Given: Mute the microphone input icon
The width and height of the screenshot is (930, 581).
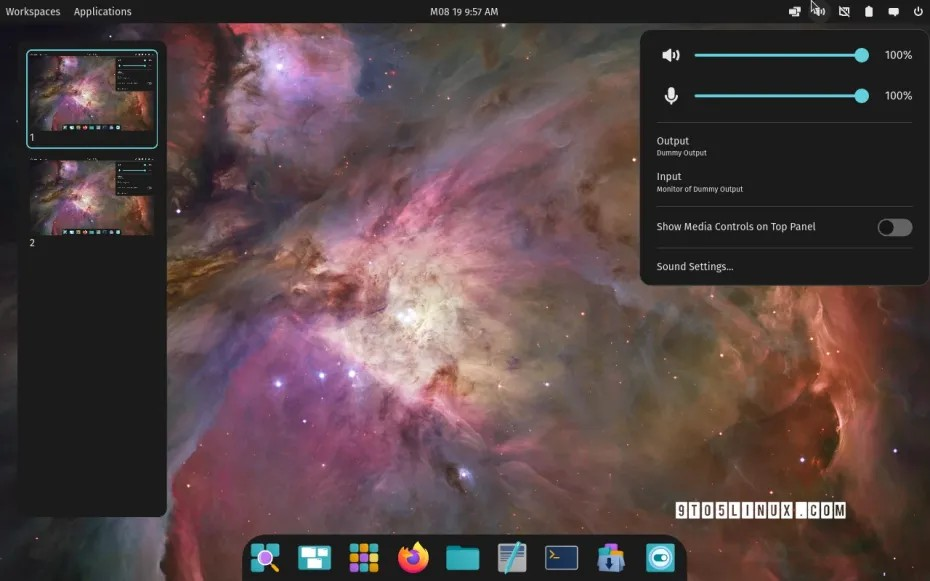Looking at the screenshot, I should [x=670, y=95].
